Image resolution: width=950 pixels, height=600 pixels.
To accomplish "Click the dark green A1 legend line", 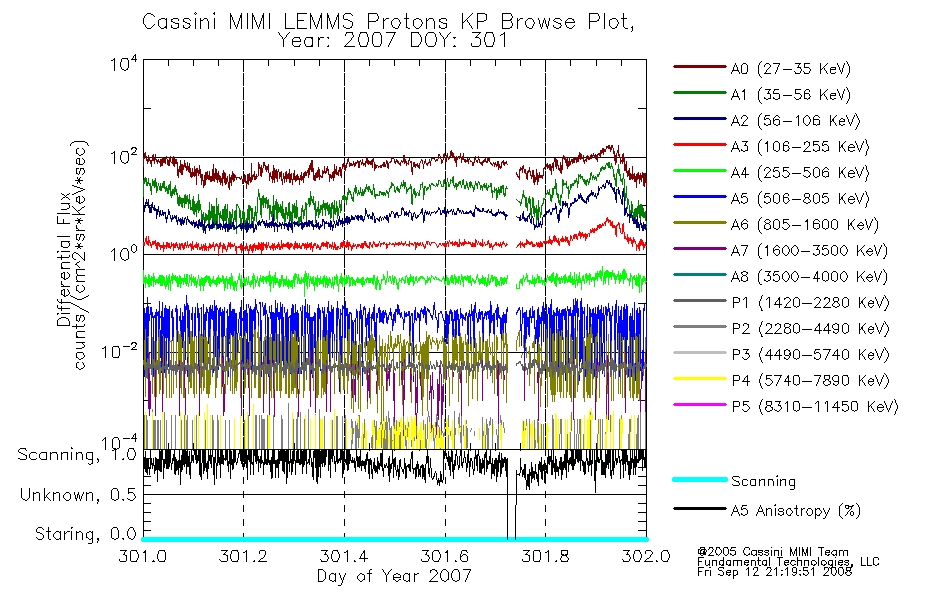I will (x=699, y=93).
